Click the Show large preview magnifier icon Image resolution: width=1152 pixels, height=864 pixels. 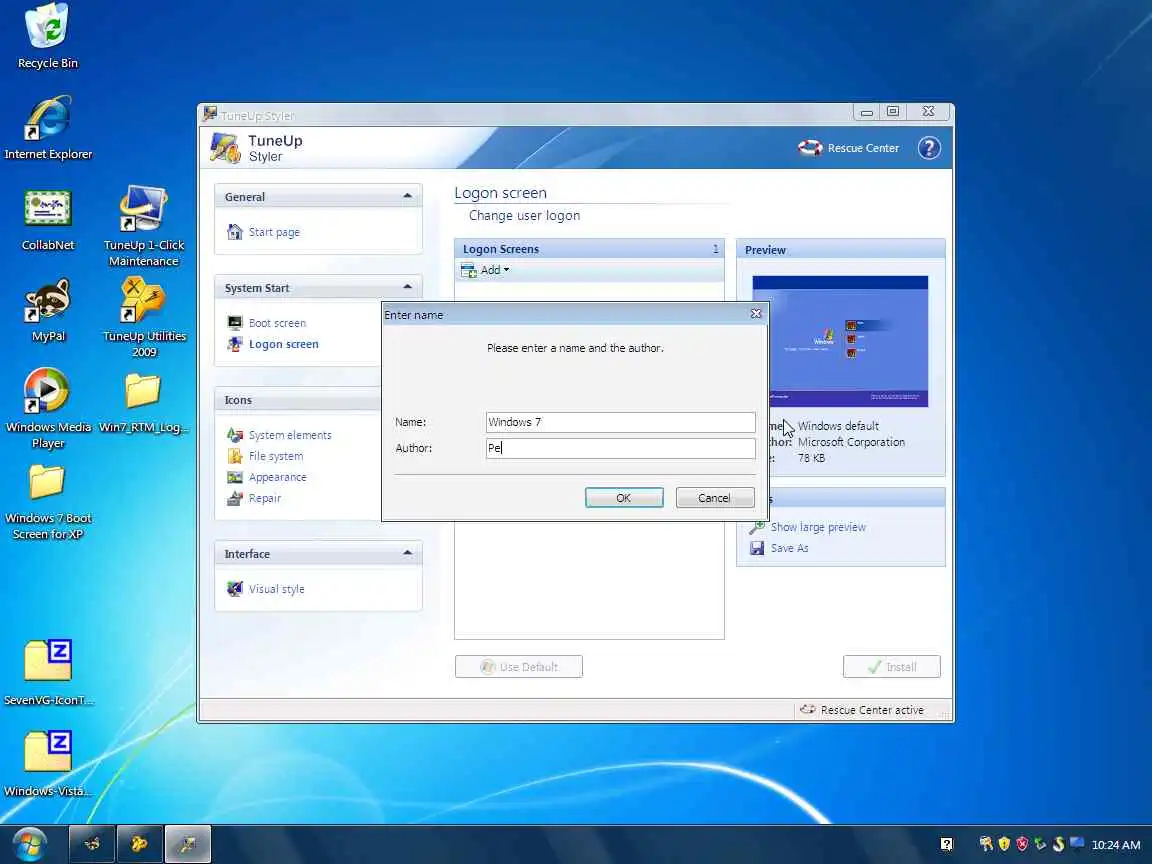[757, 527]
